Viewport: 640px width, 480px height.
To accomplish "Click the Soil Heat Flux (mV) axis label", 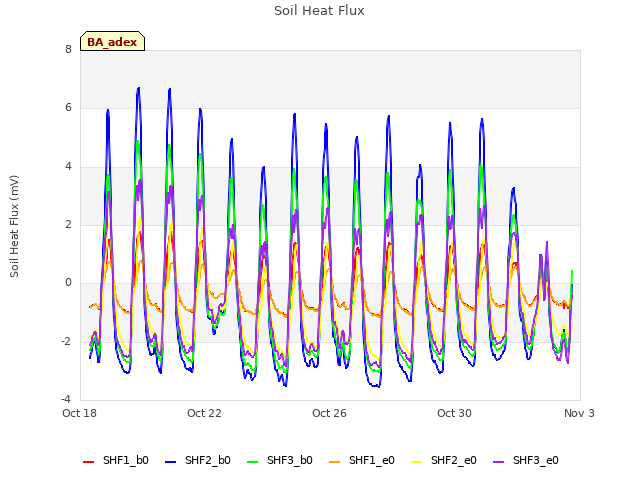I will click(x=14, y=227).
